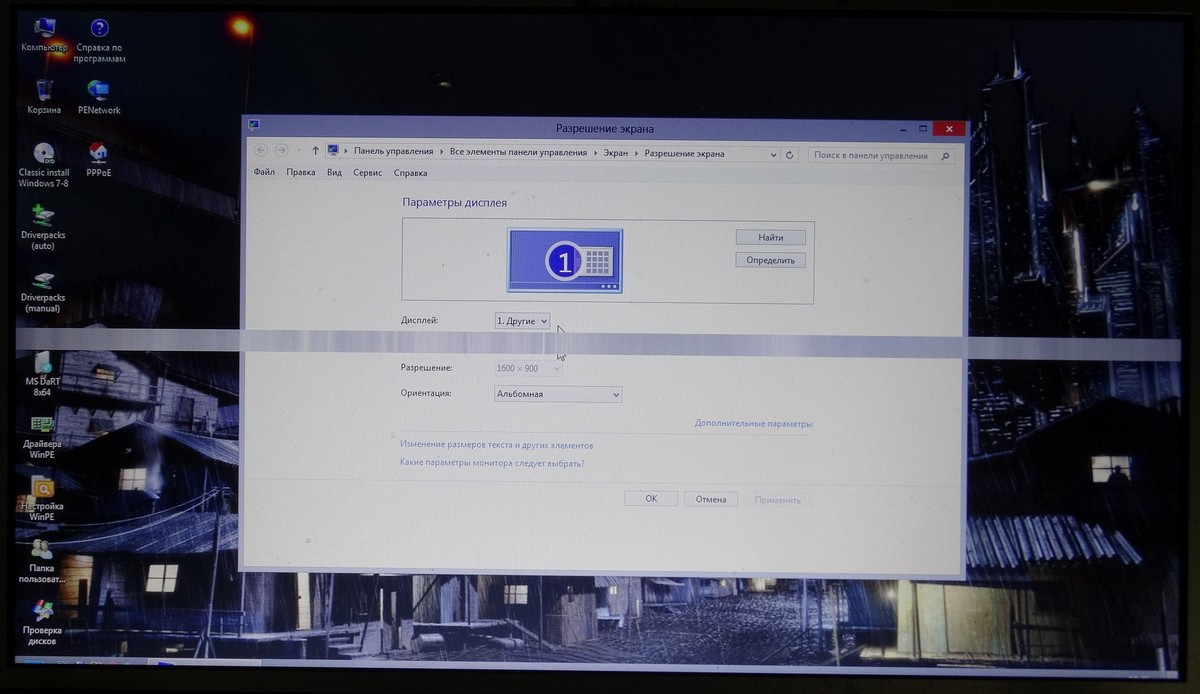Launch Проверка дисков disk check icon
The height and width of the screenshot is (694, 1200).
(x=42, y=611)
